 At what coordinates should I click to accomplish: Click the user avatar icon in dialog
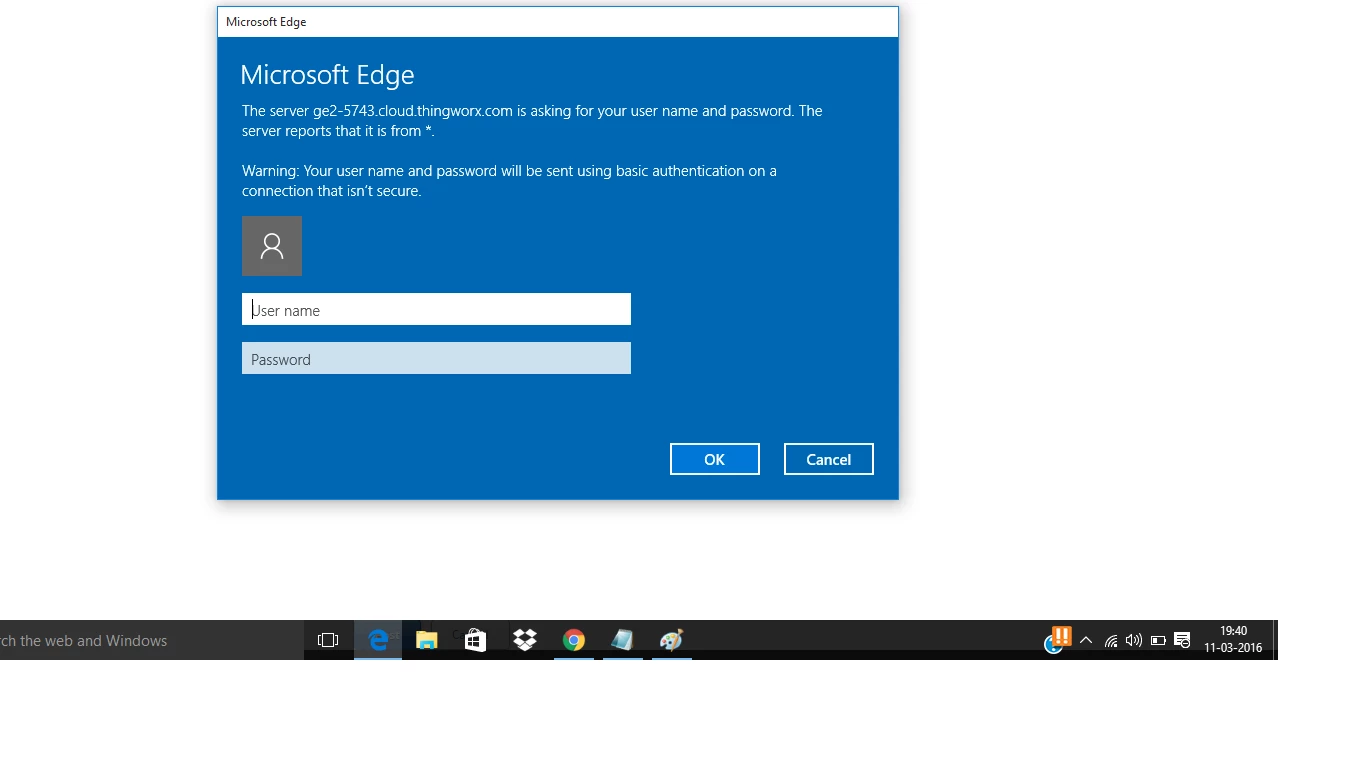(272, 246)
